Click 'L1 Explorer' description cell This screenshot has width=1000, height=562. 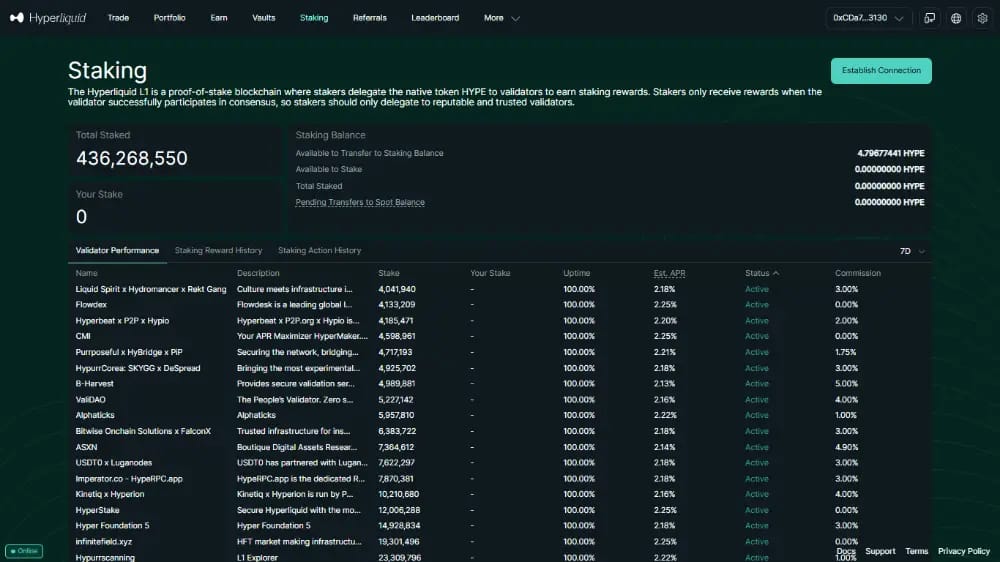(257, 558)
